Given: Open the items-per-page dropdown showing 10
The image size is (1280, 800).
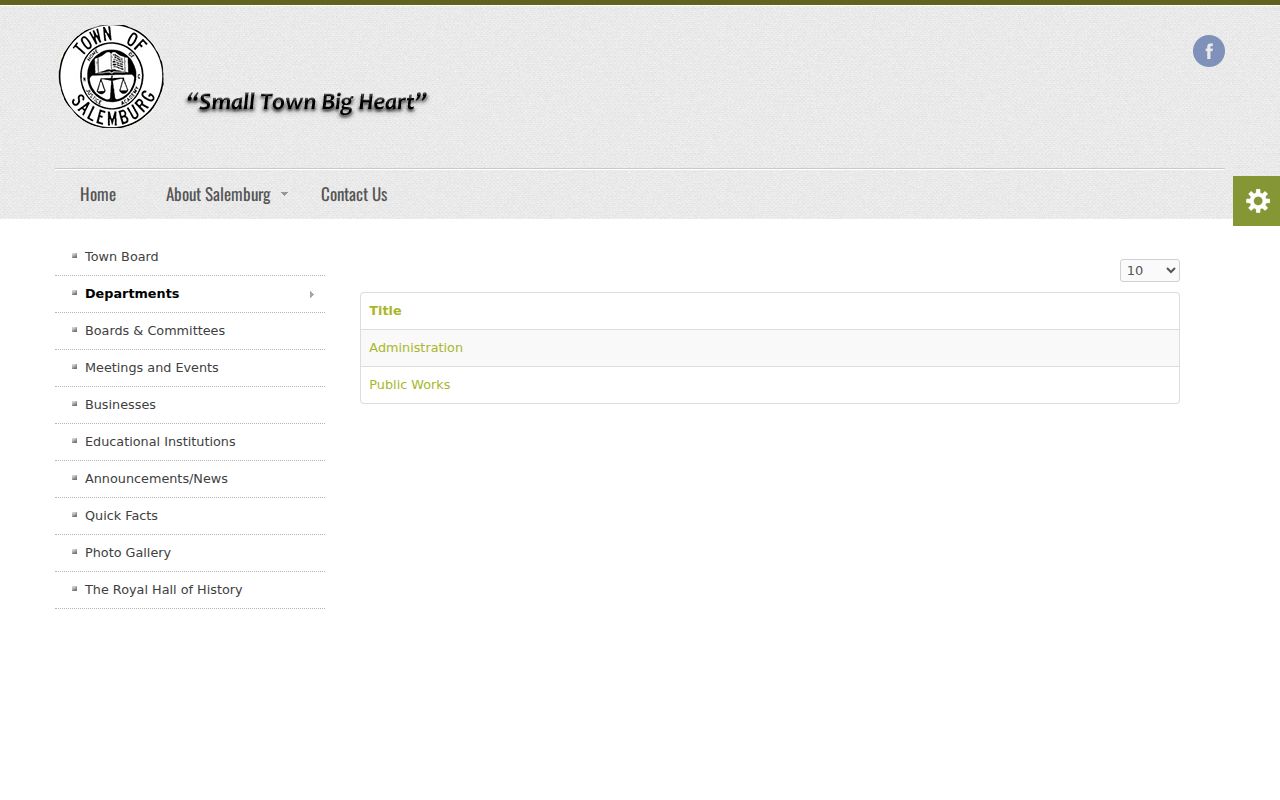Looking at the screenshot, I should tap(1149, 270).
